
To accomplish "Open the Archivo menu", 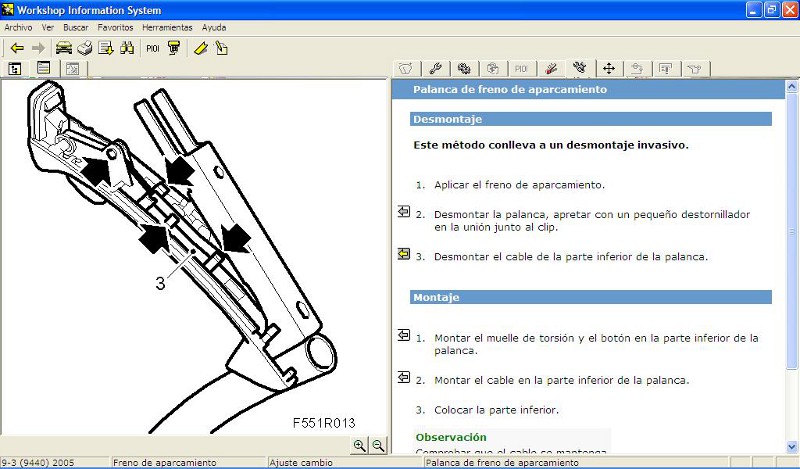I will pos(18,28).
